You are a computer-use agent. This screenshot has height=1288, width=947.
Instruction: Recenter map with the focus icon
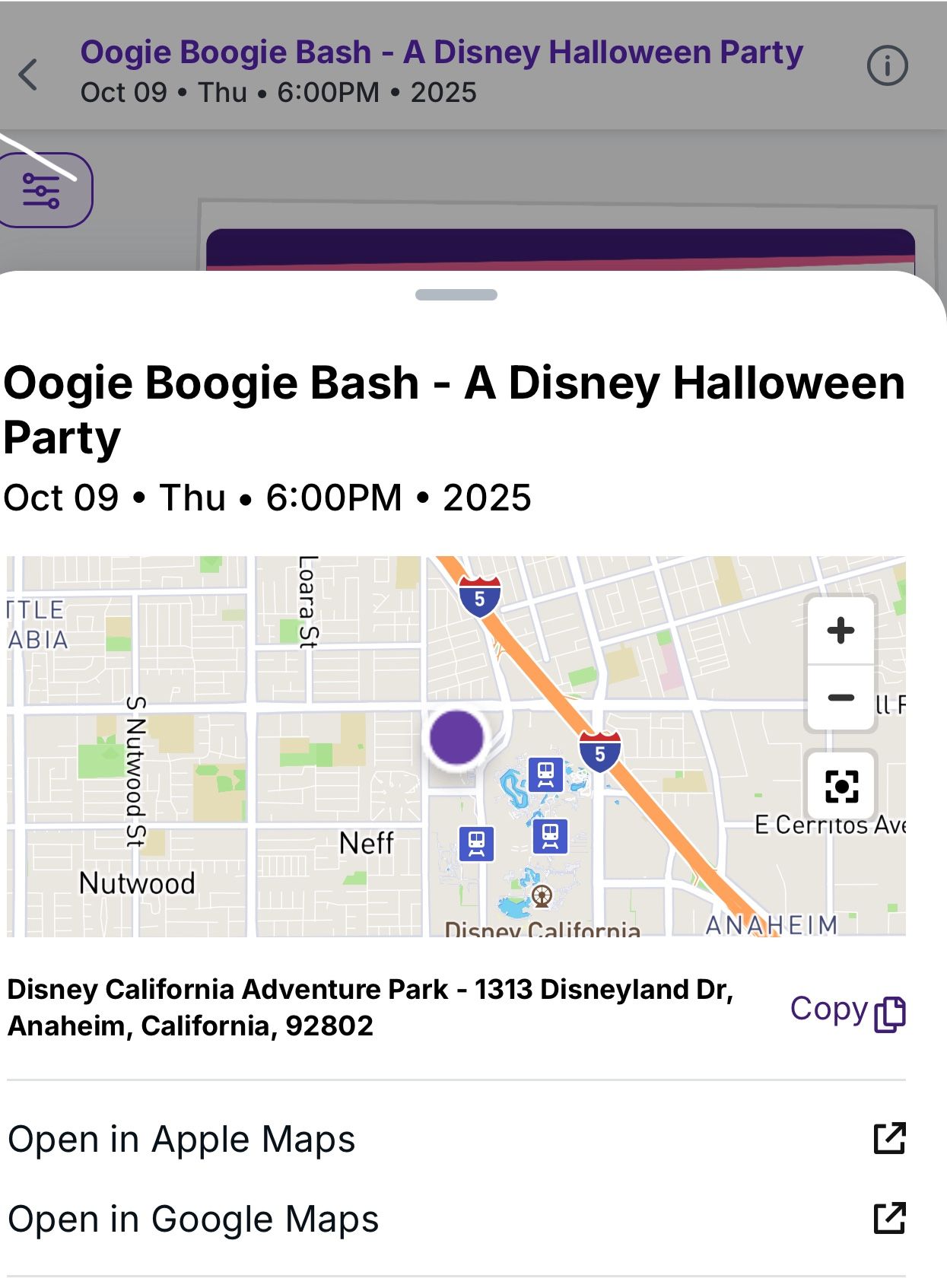coord(841,787)
